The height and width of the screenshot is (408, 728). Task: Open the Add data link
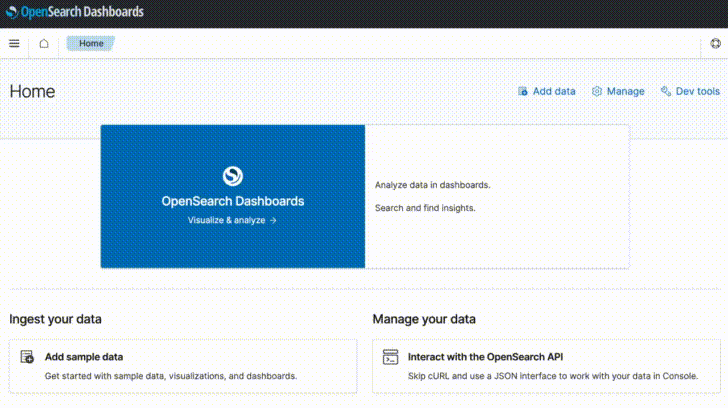(547, 91)
